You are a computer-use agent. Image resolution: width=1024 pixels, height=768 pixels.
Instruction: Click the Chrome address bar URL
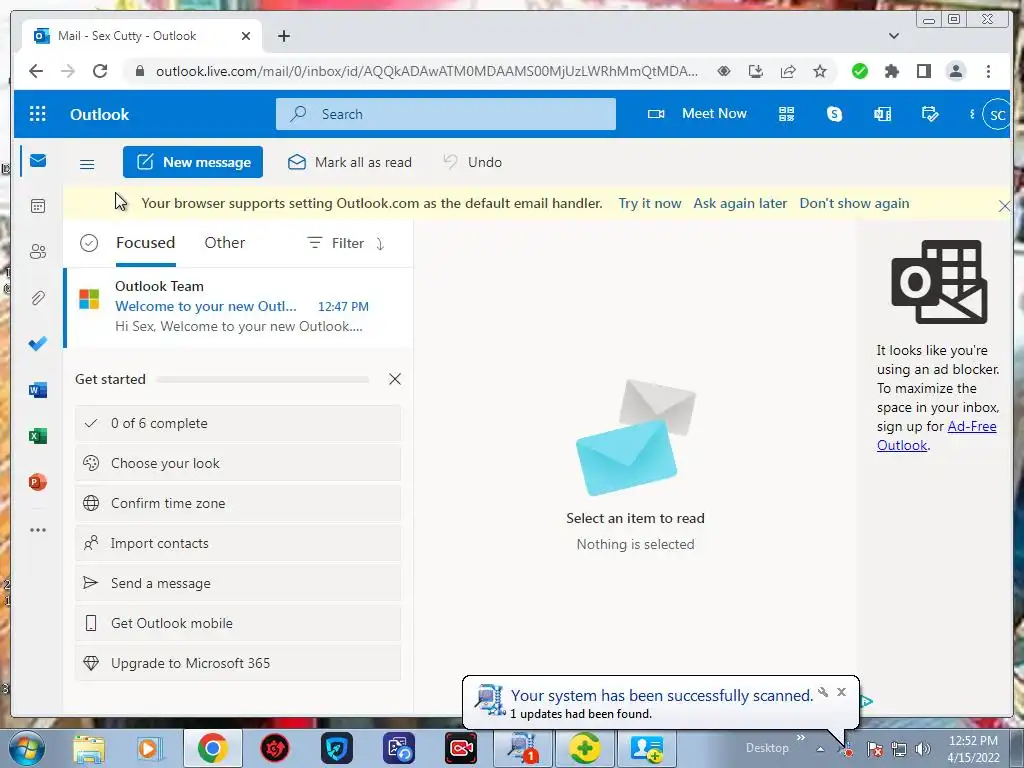pyautogui.click(x=426, y=71)
